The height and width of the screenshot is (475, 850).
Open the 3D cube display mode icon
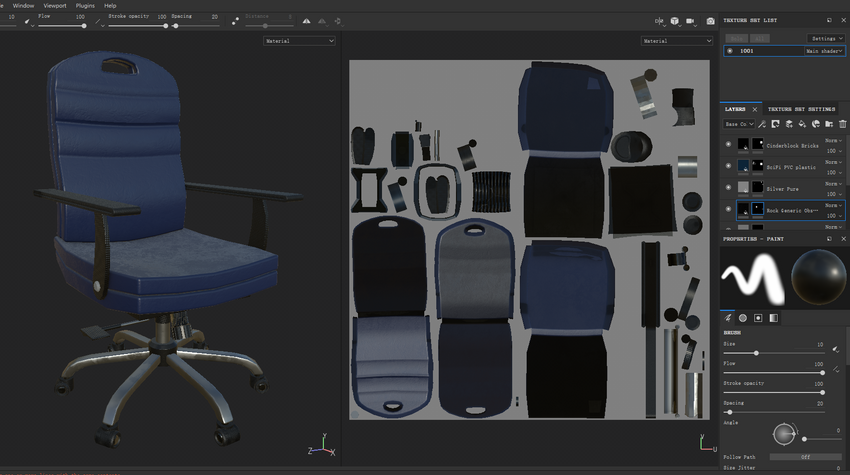pos(674,21)
